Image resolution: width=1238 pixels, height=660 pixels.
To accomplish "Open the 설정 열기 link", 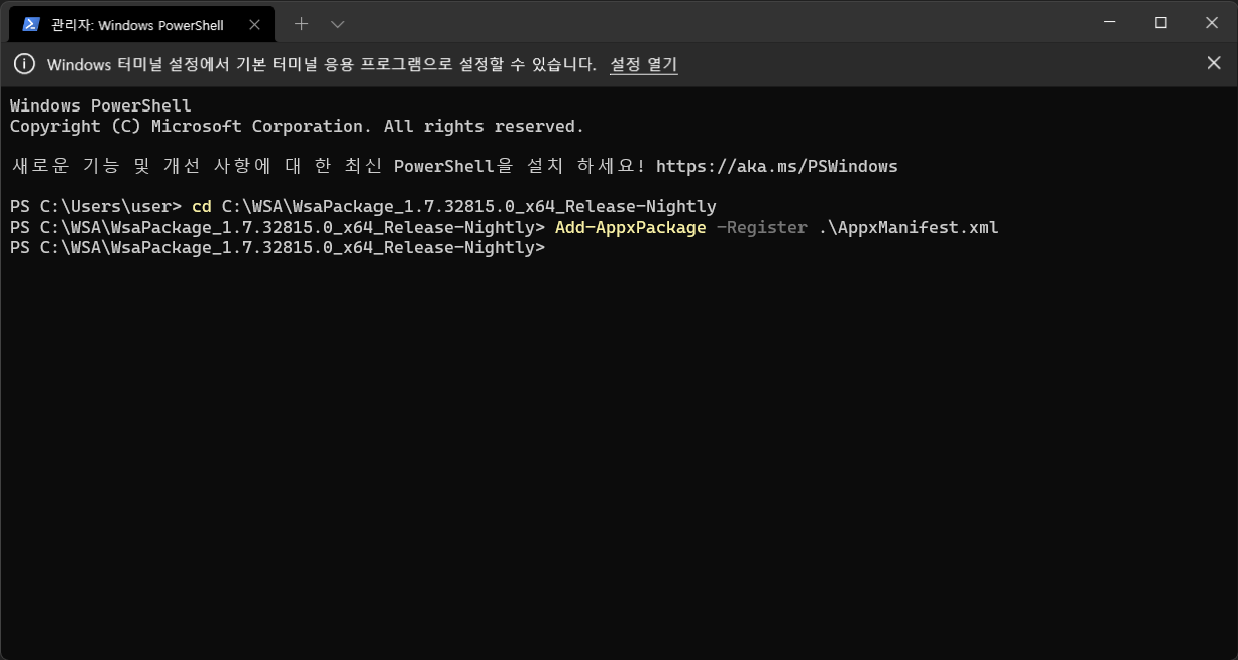I will 643,64.
